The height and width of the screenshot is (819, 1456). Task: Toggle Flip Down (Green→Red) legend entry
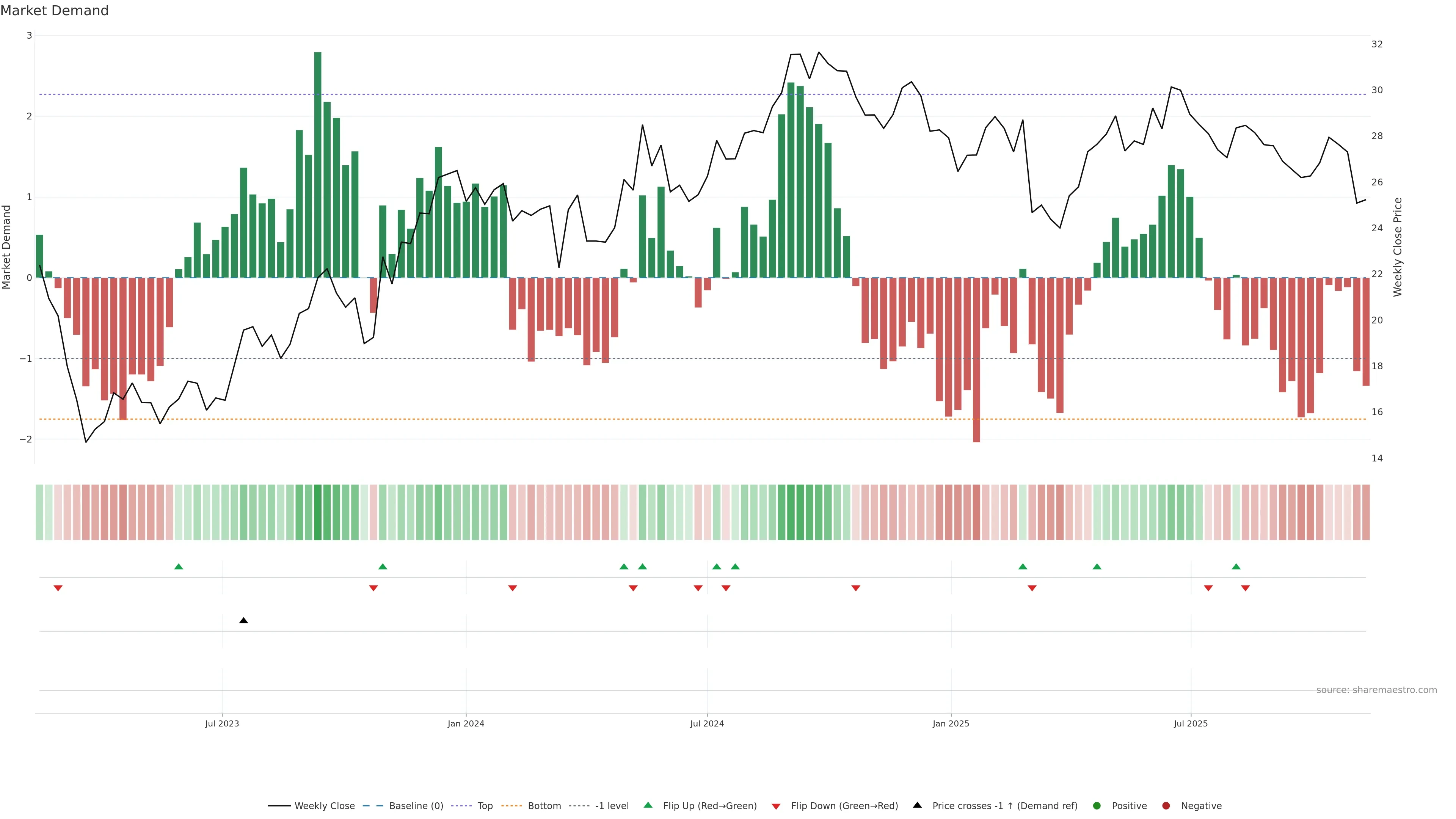(844, 806)
